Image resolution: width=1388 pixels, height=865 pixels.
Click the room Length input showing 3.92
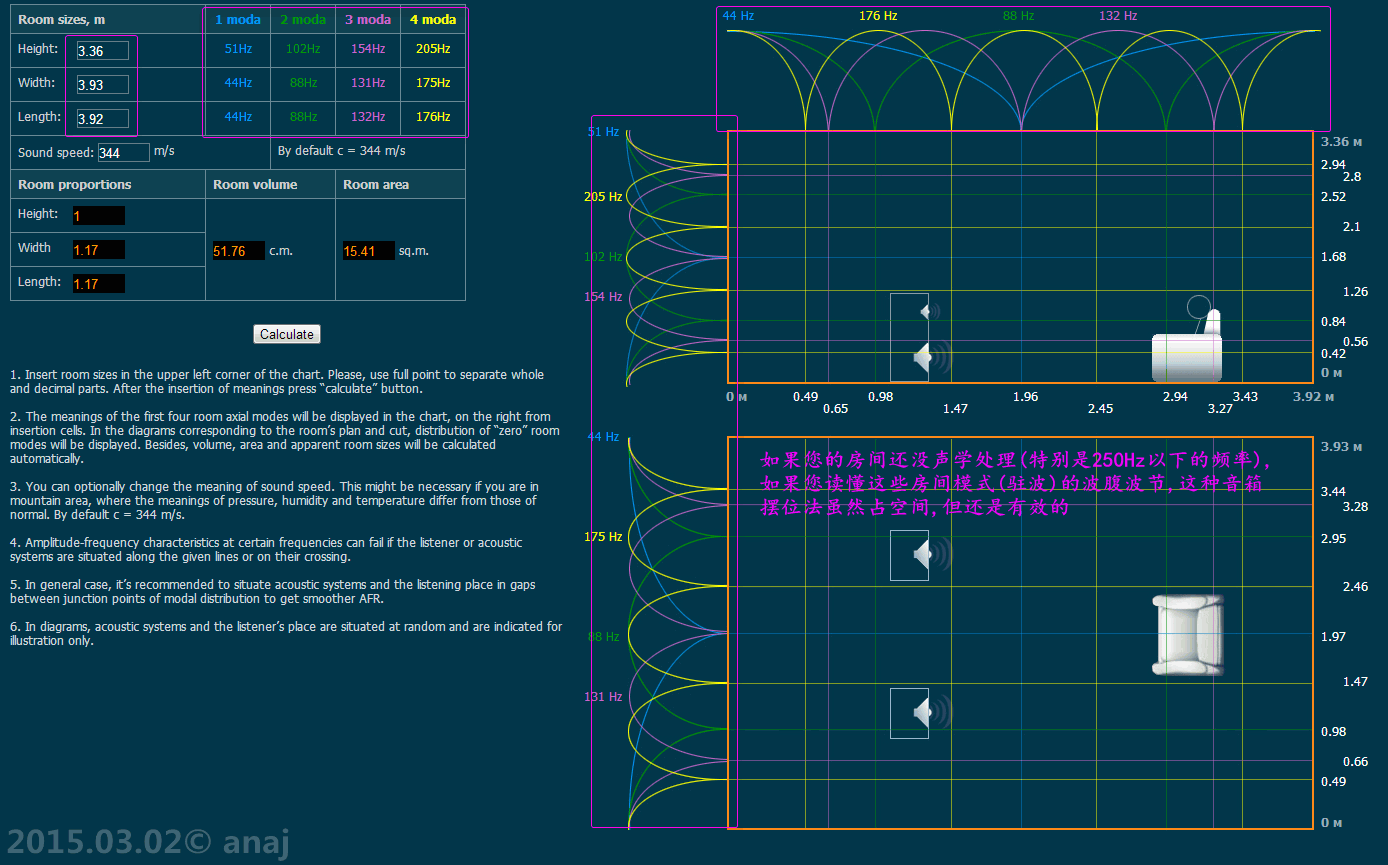tap(103, 118)
